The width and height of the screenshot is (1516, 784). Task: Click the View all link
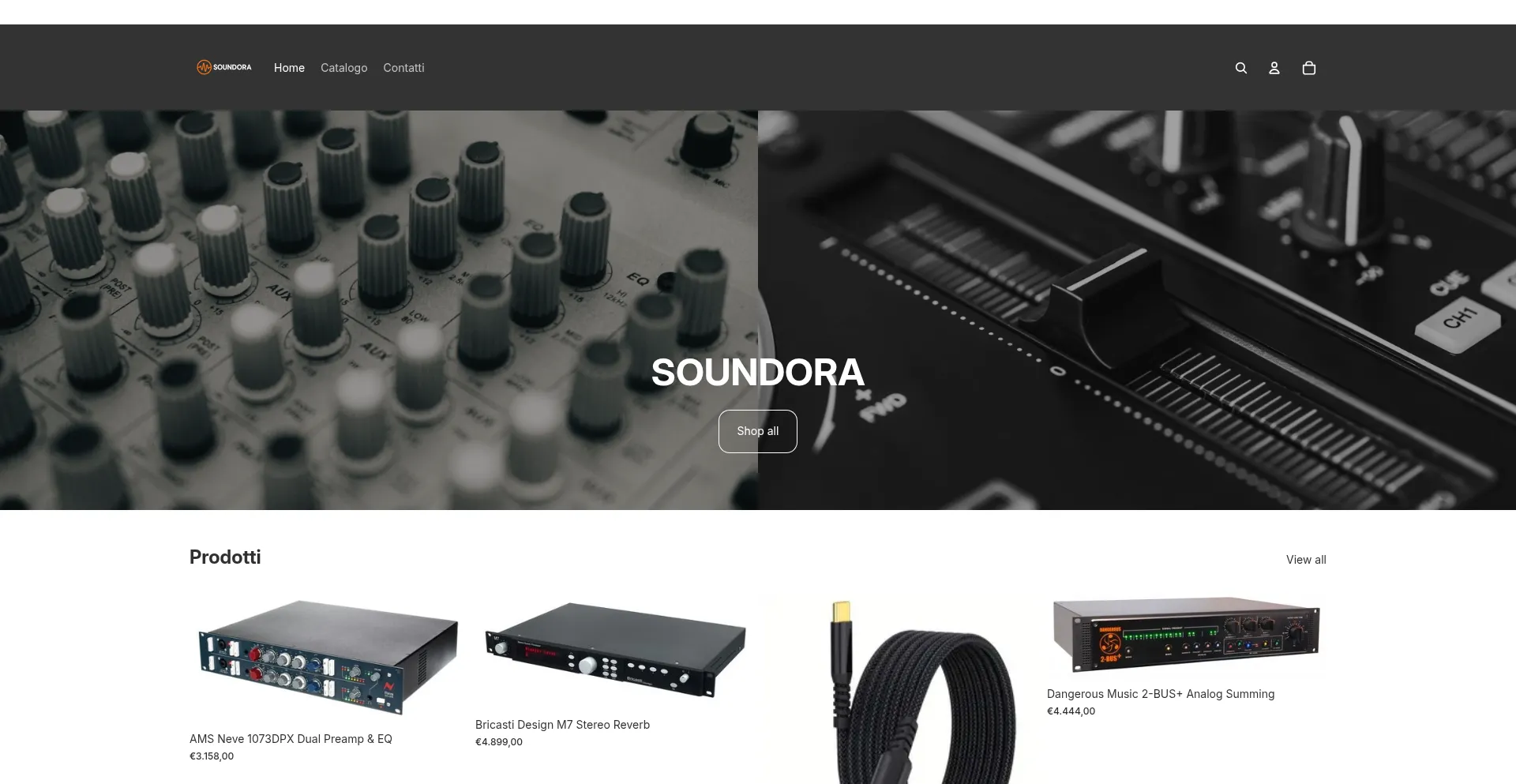pos(1306,560)
